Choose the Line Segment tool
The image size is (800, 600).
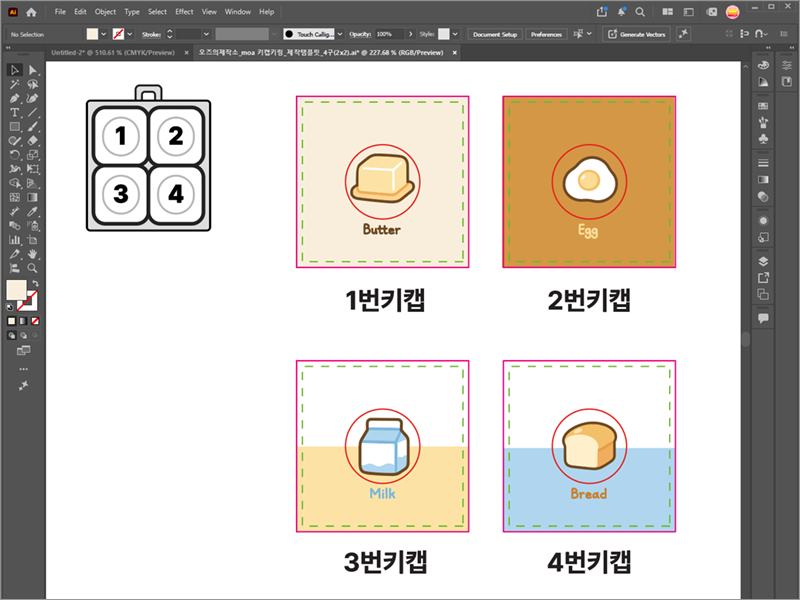(x=33, y=112)
